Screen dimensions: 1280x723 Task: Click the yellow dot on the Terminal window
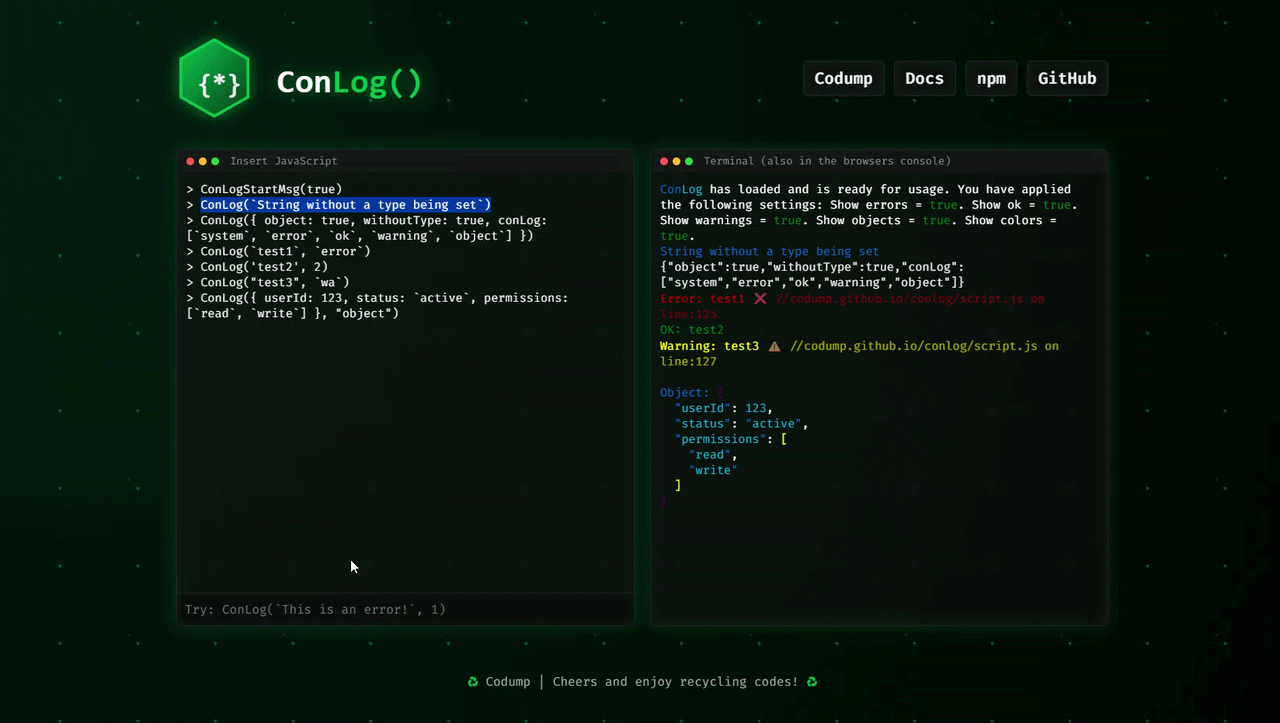click(x=676, y=160)
